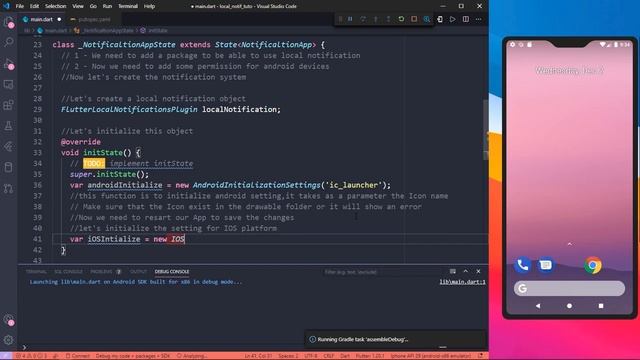Stop the debug session
640x360 pixels.
(x=414, y=19)
